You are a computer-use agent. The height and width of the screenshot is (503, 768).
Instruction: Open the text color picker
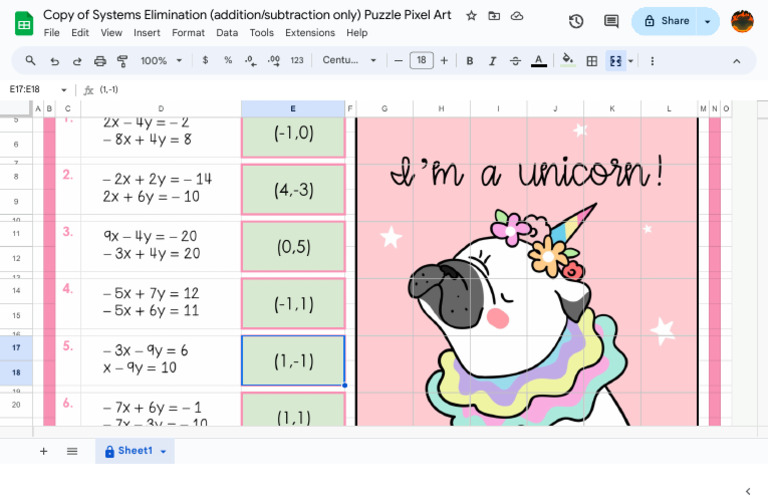point(539,61)
